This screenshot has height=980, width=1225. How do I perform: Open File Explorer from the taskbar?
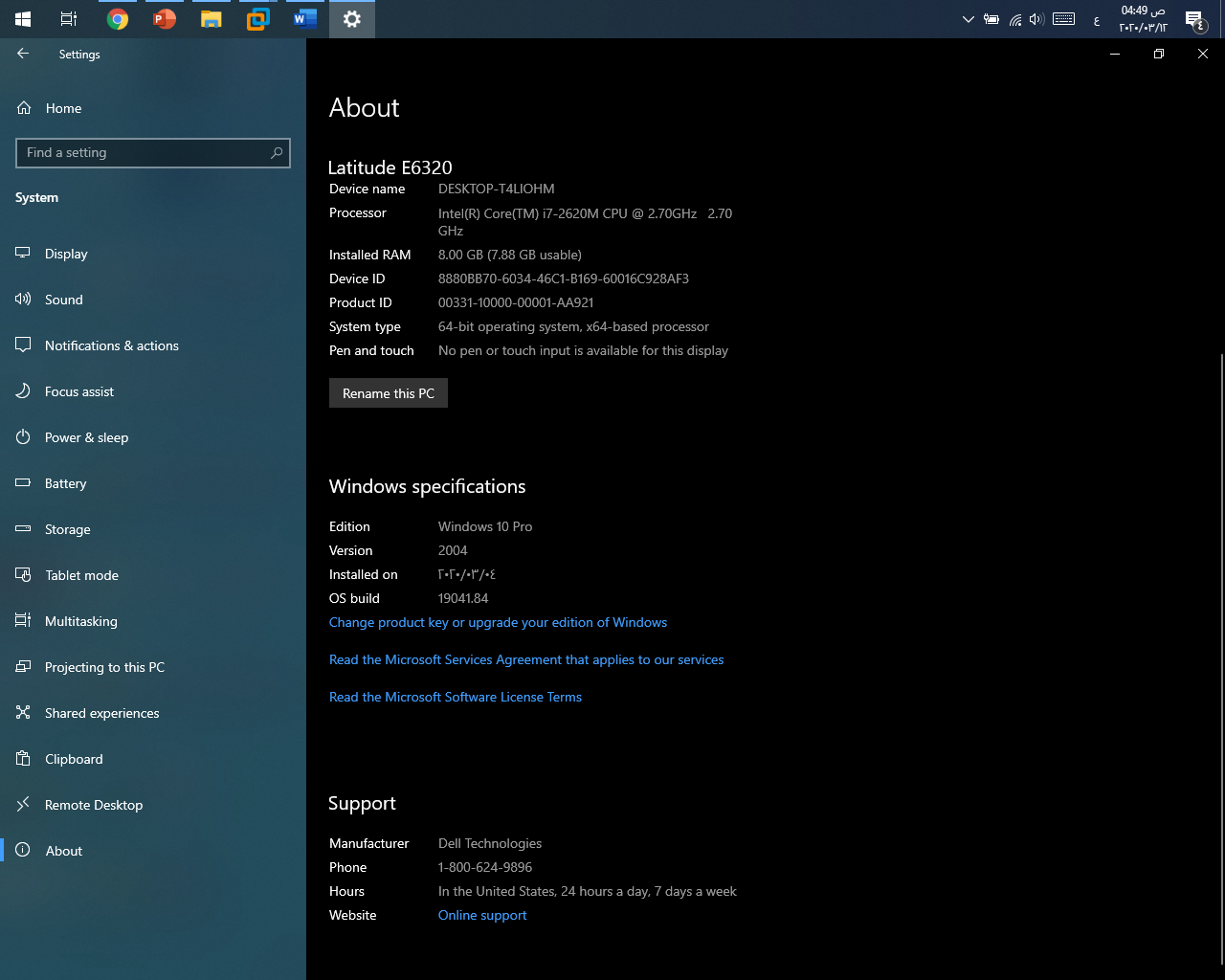(x=212, y=19)
